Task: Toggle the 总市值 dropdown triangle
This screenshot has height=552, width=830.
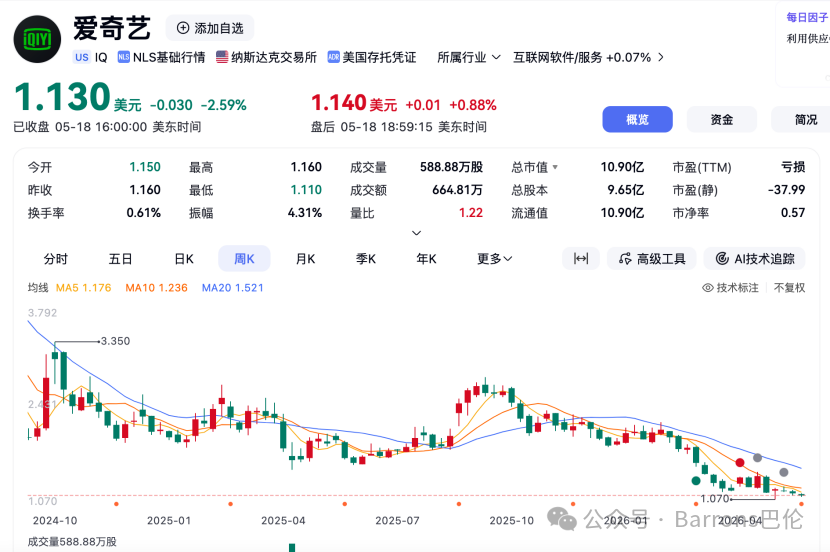Action: click(x=555, y=167)
